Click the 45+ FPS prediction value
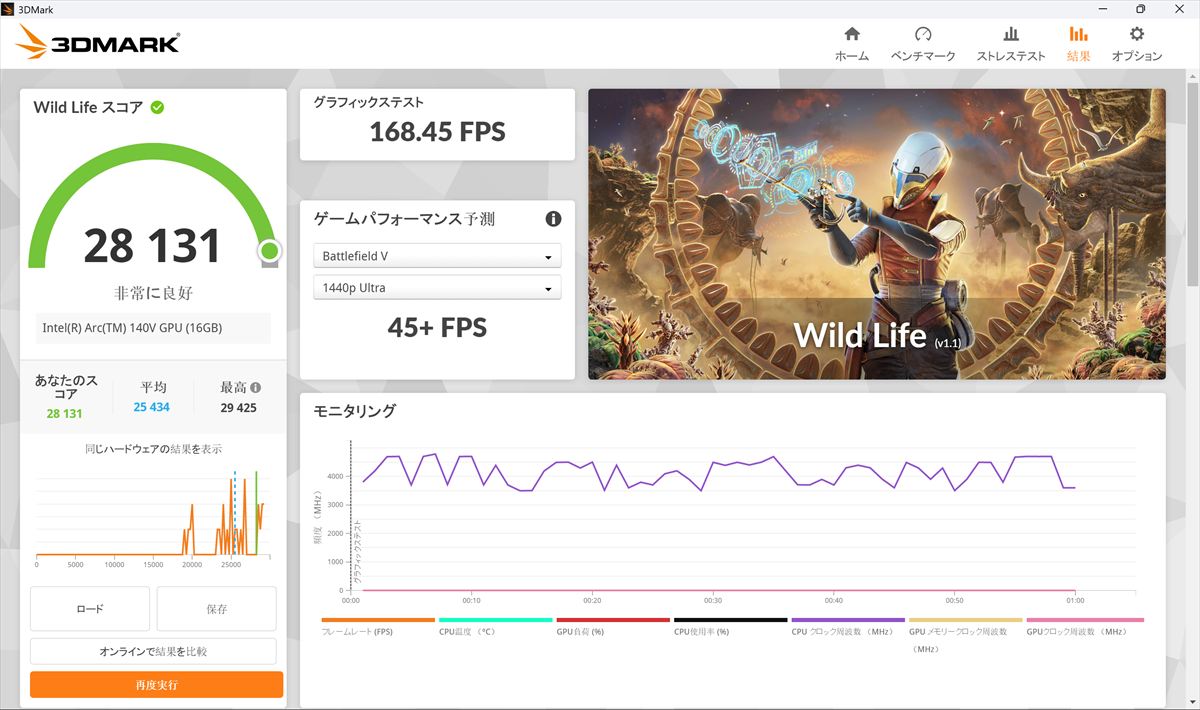 pyautogui.click(x=437, y=327)
